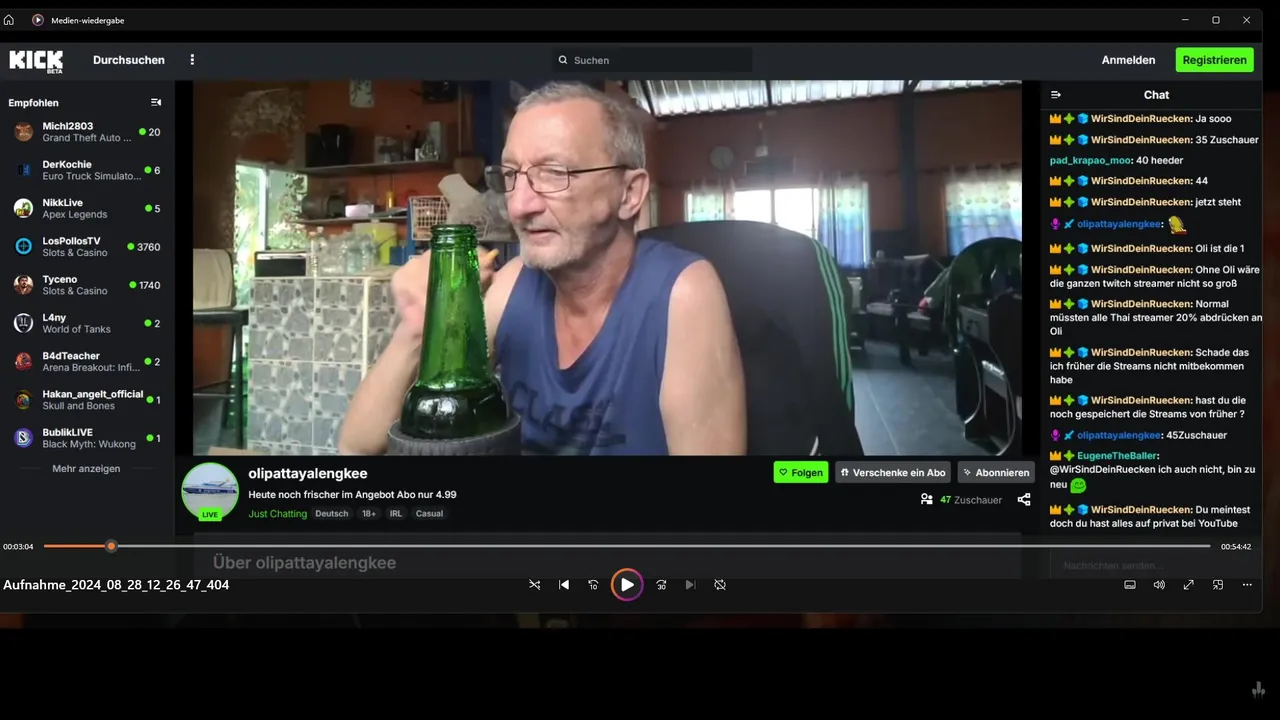Click the Casual tag
This screenshot has height=720, width=1280.
429,513
